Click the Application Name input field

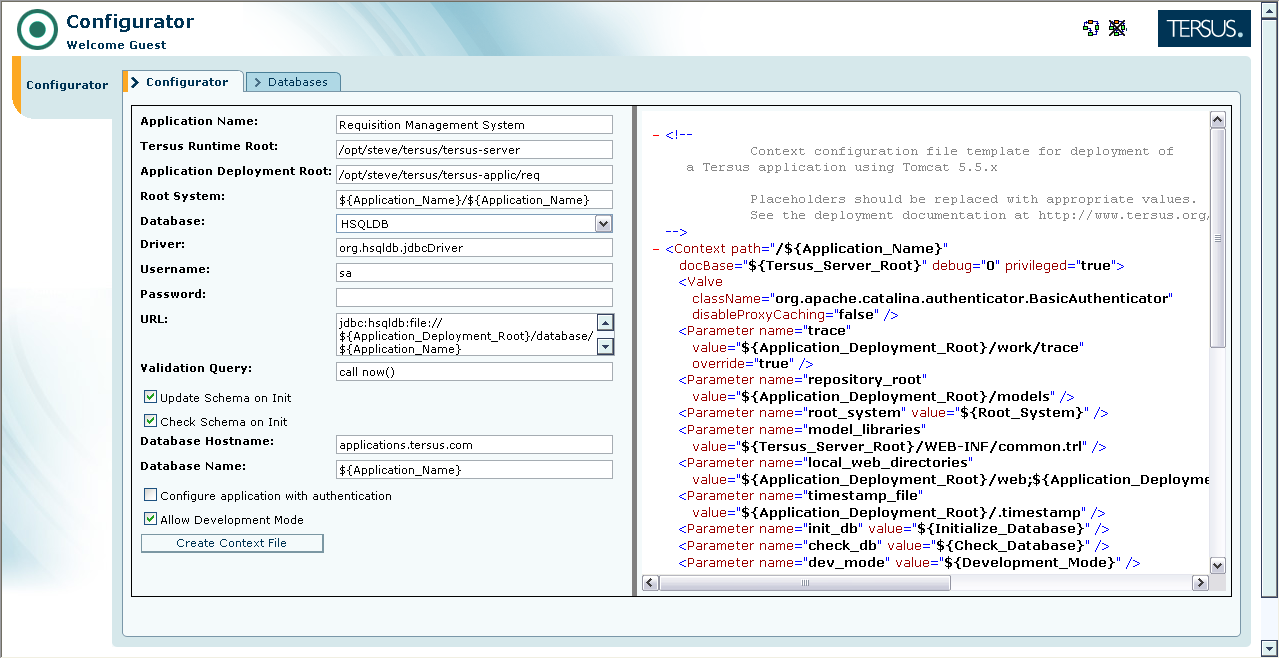[x=474, y=125]
